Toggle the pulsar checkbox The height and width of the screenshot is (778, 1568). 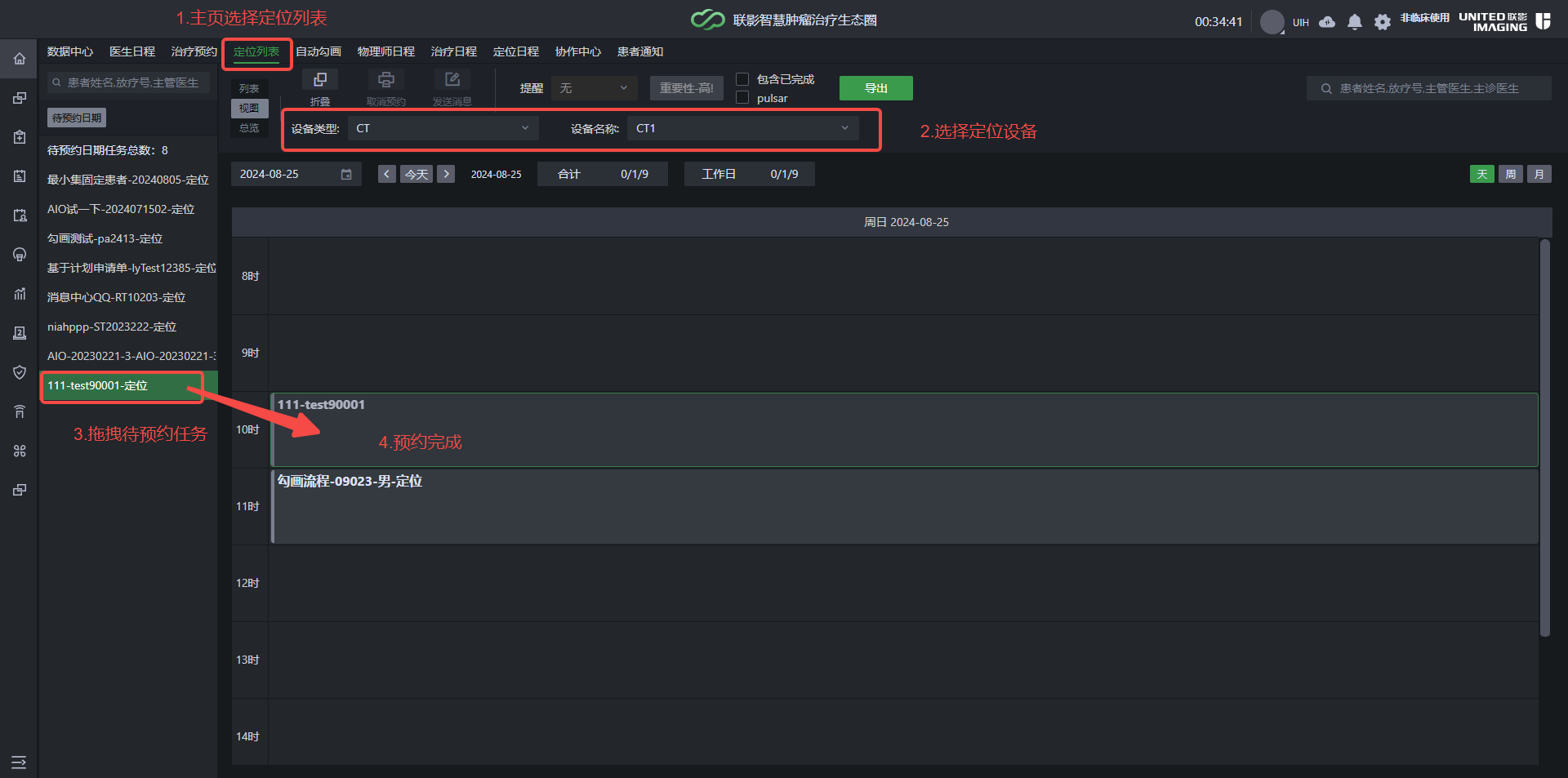tap(742, 98)
